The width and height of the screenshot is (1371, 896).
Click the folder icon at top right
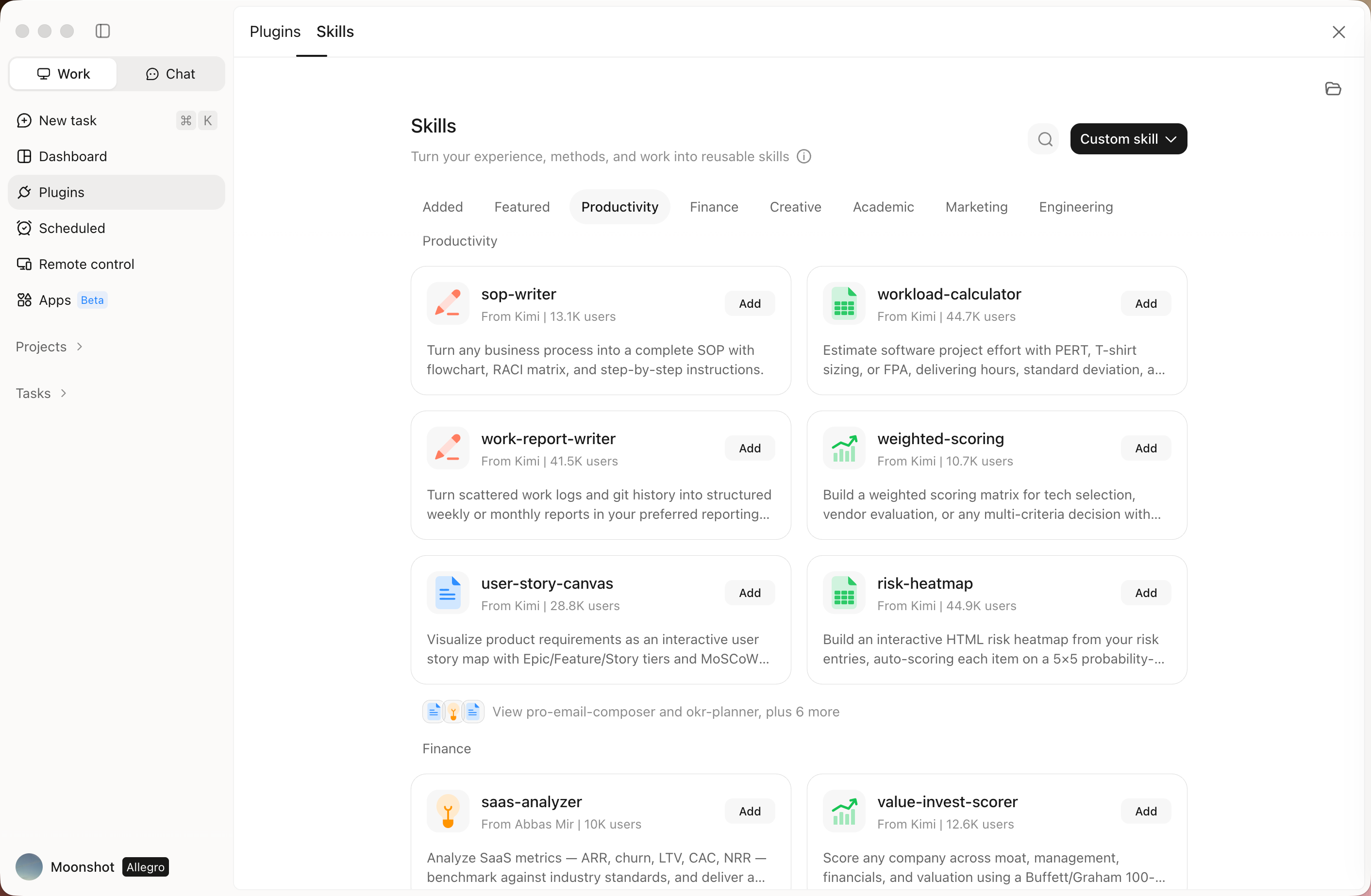(x=1333, y=89)
